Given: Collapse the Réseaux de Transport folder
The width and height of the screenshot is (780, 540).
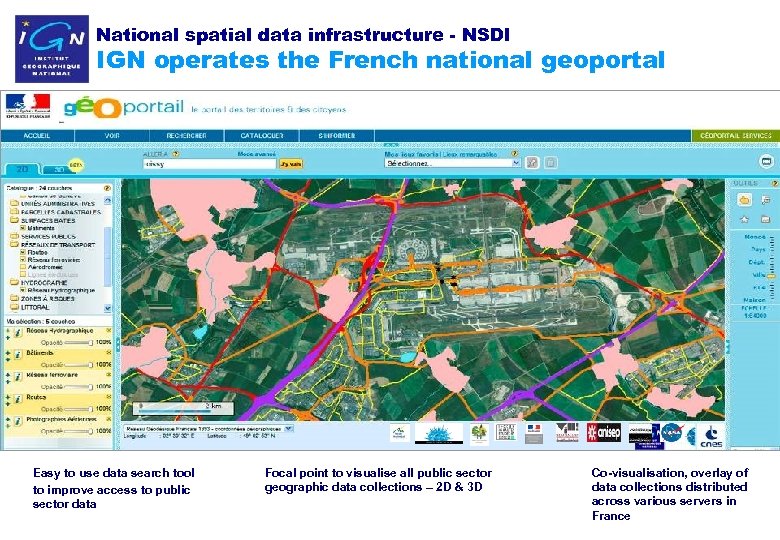Looking at the screenshot, I should tap(14, 245).
